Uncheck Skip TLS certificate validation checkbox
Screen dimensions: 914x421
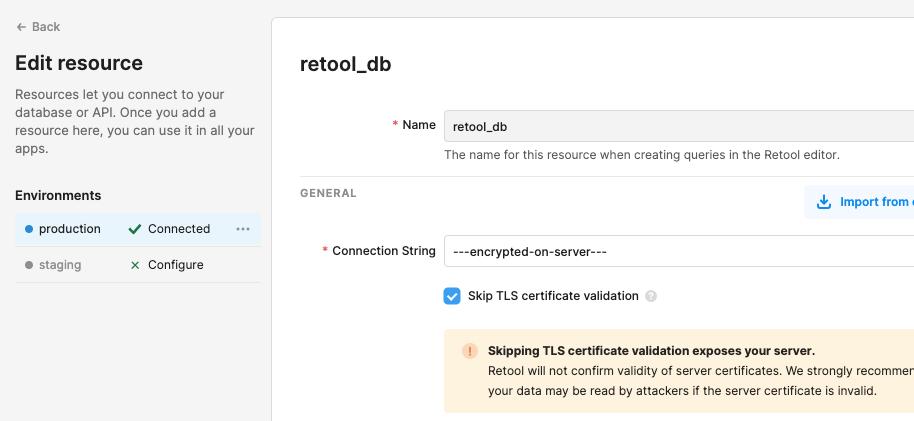click(452, 296)
